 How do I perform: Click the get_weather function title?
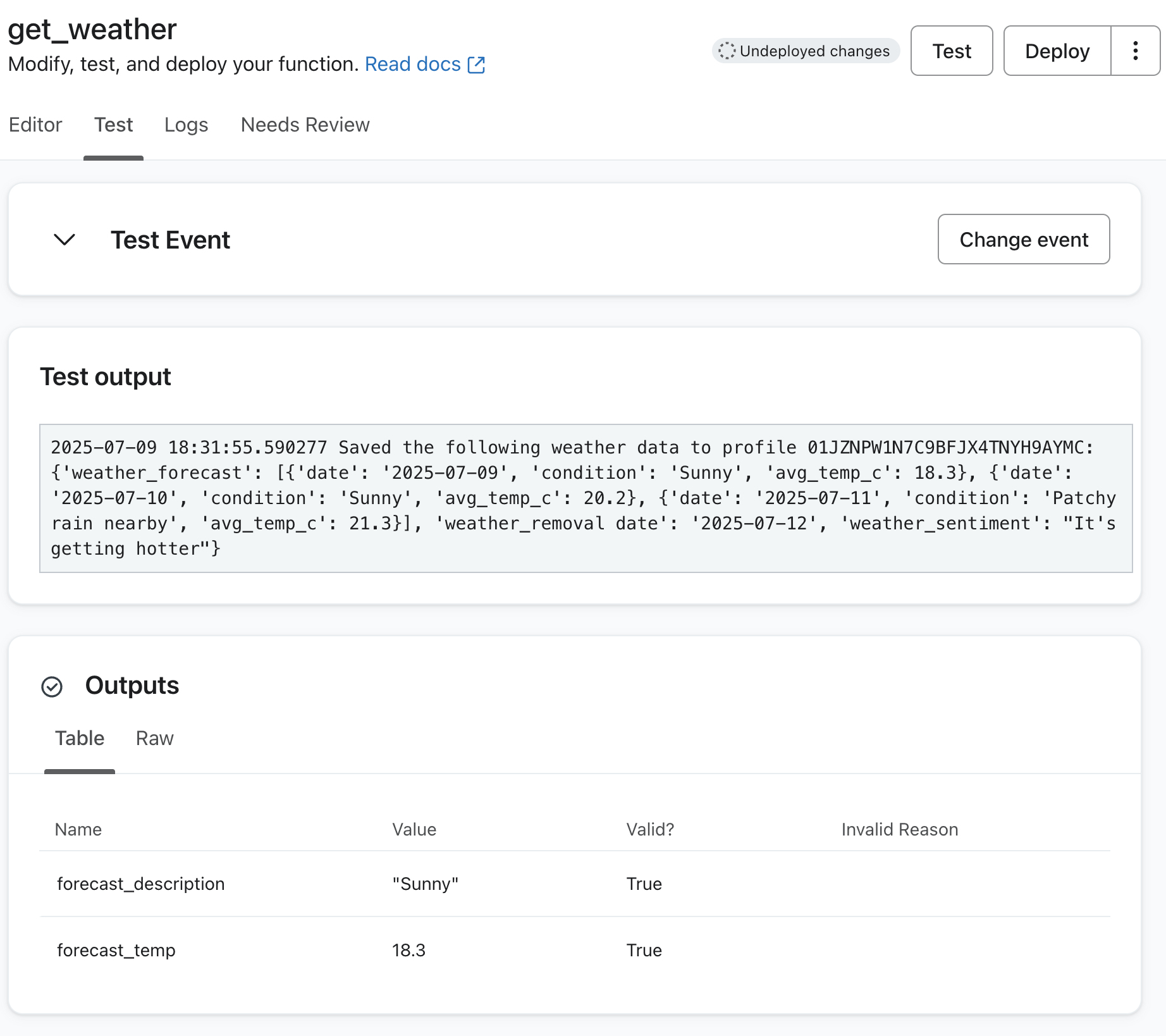pyautogui.click(x=92, y=30)
